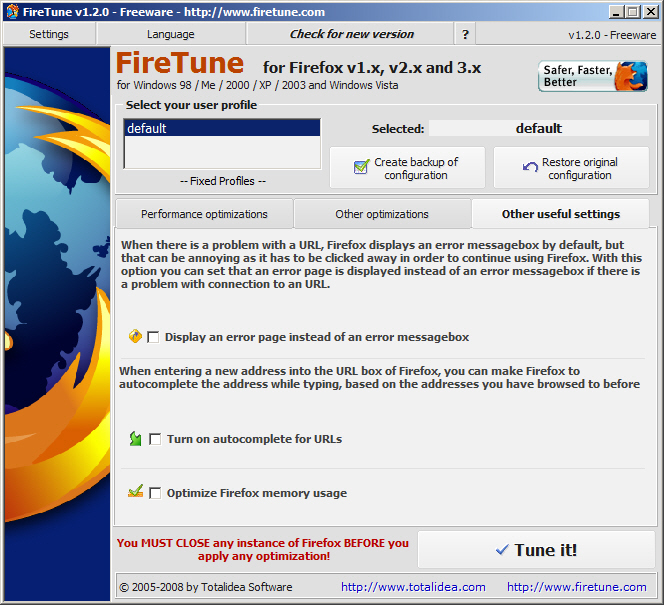Enable Display an error page instead of messagebox
The image size is (664, 605).
pos(153,337)
